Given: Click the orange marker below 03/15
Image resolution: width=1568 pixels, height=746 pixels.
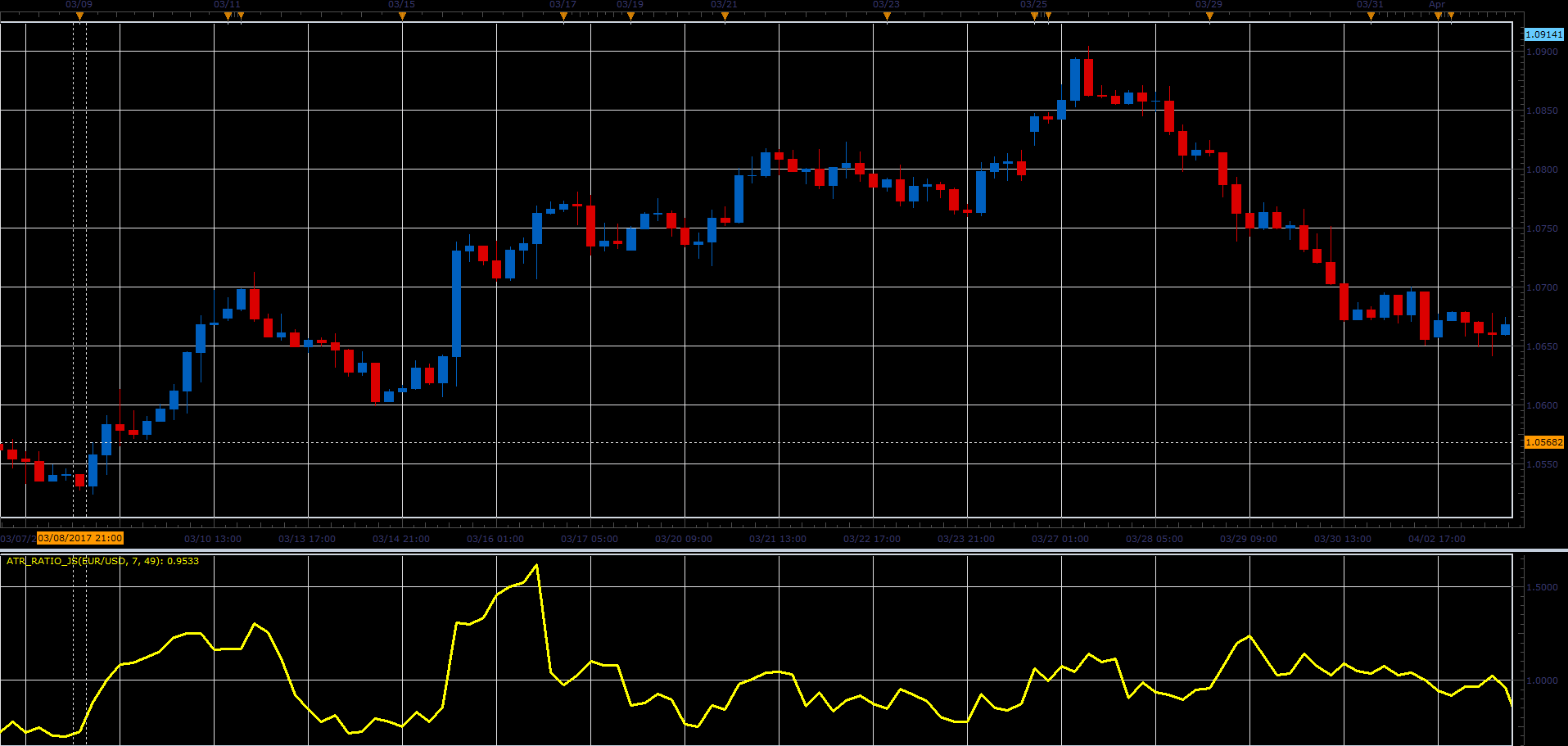Looking at the screenshot, I should coord(402,16).
